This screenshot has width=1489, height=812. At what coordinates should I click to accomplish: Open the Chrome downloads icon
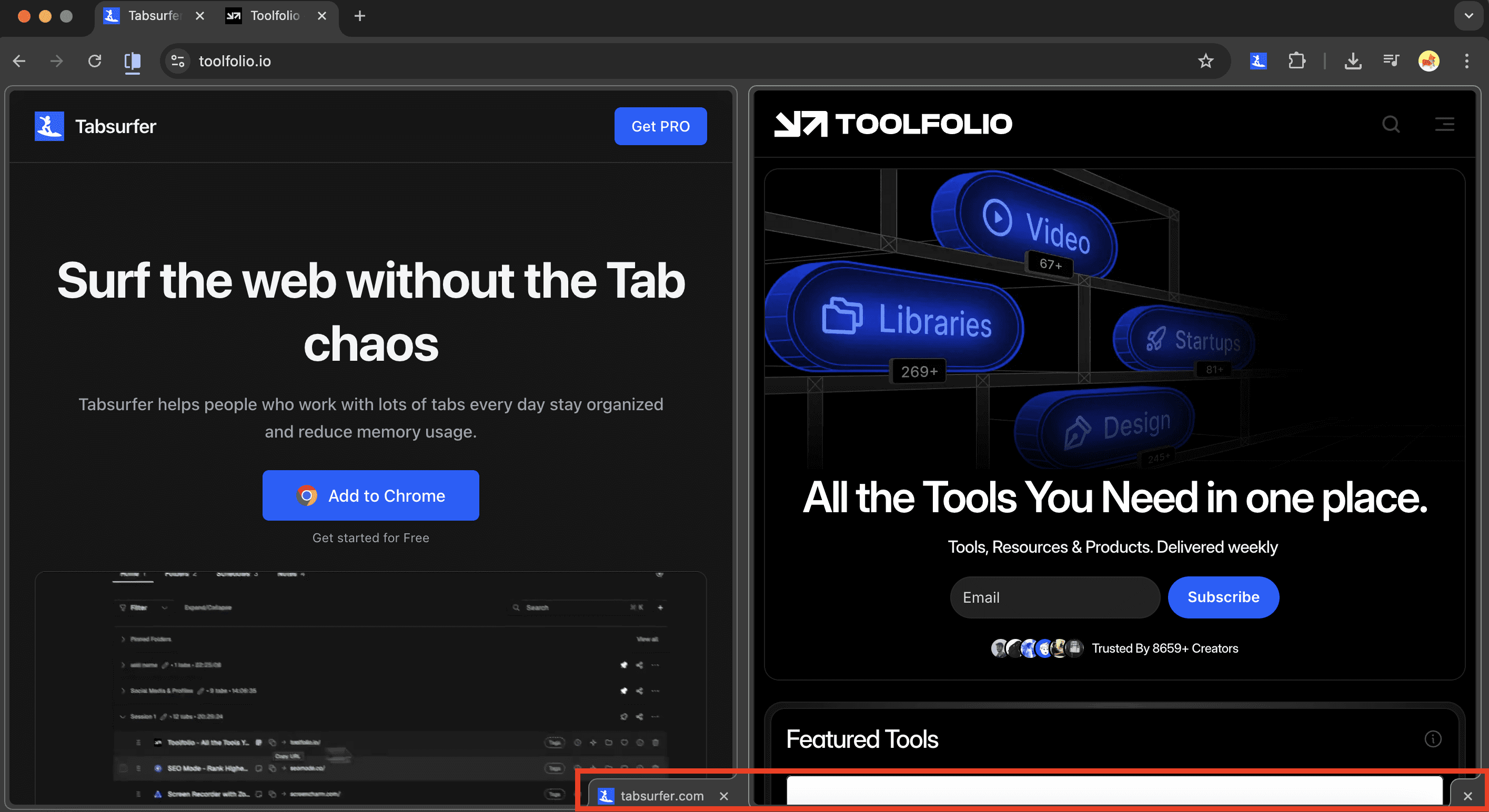(1353, 60)
